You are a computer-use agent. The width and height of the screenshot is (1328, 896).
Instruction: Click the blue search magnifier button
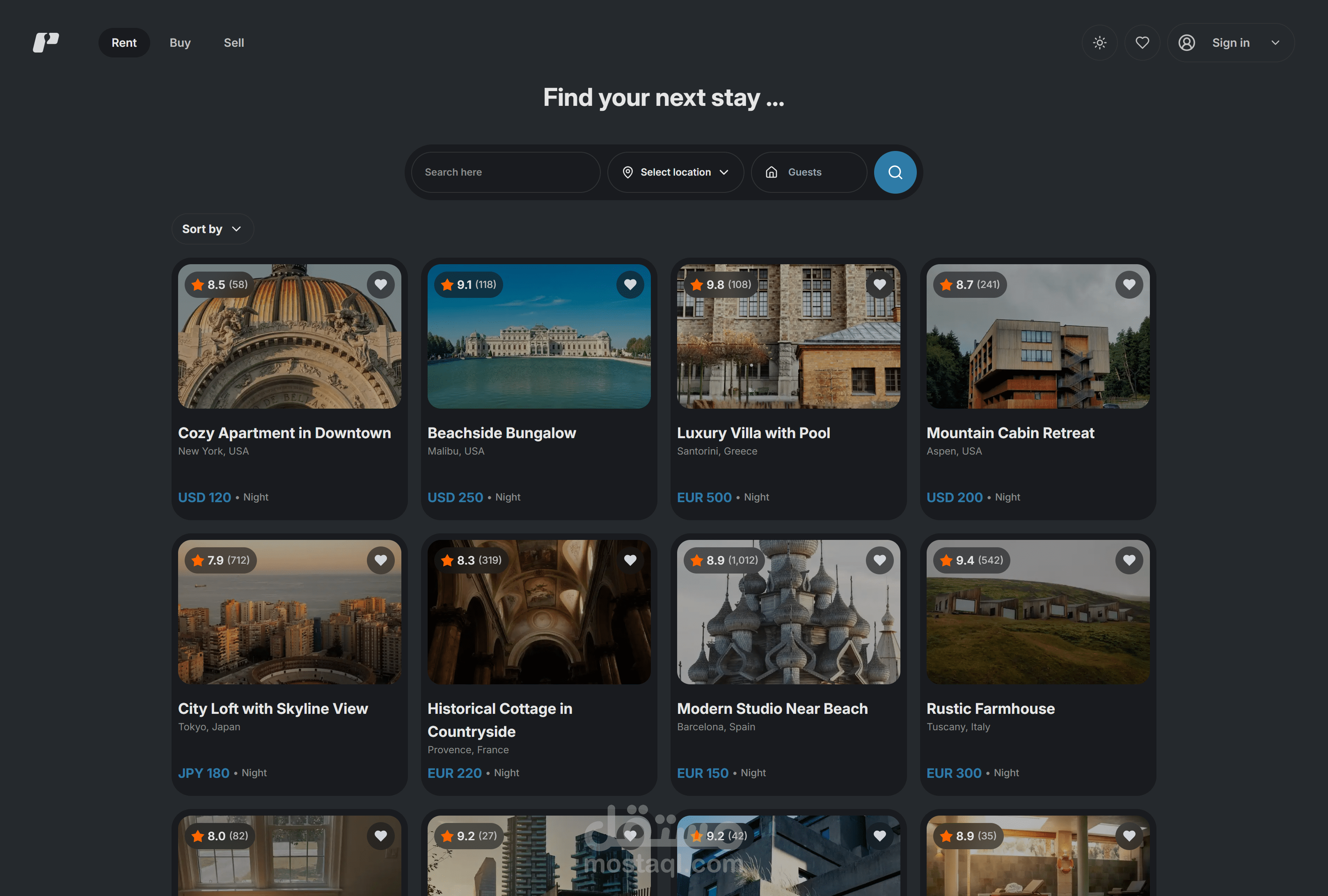coord(895,172)
